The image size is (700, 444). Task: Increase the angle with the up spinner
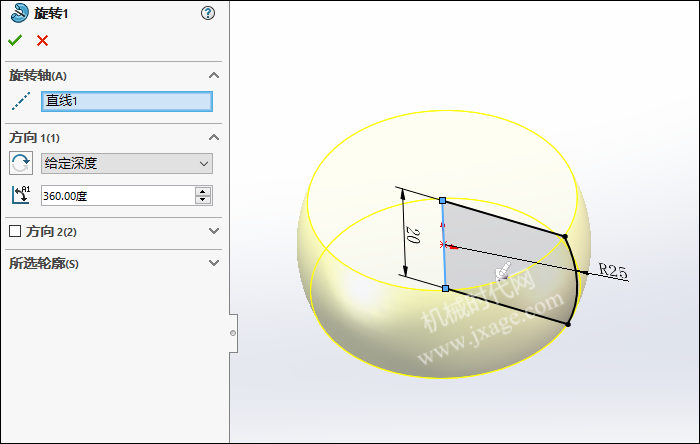(x=203, y=191)
